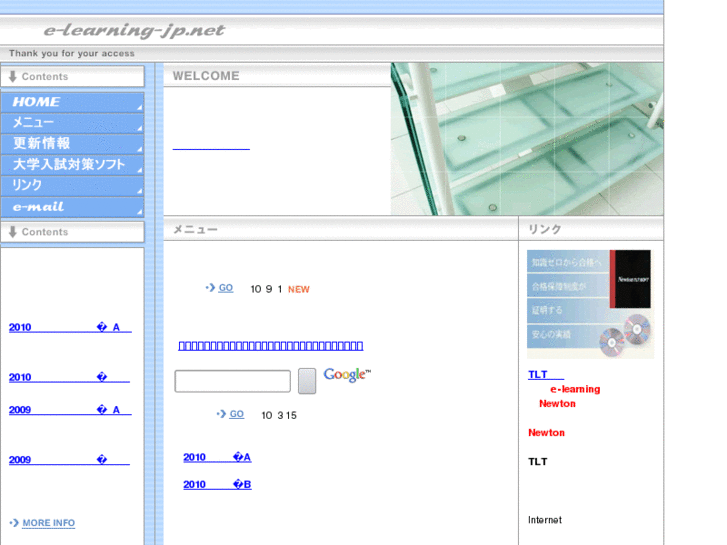Screen dimensions: 727x545
Task: Click the down arrow in the top Contents header
Action: [13, 77]
